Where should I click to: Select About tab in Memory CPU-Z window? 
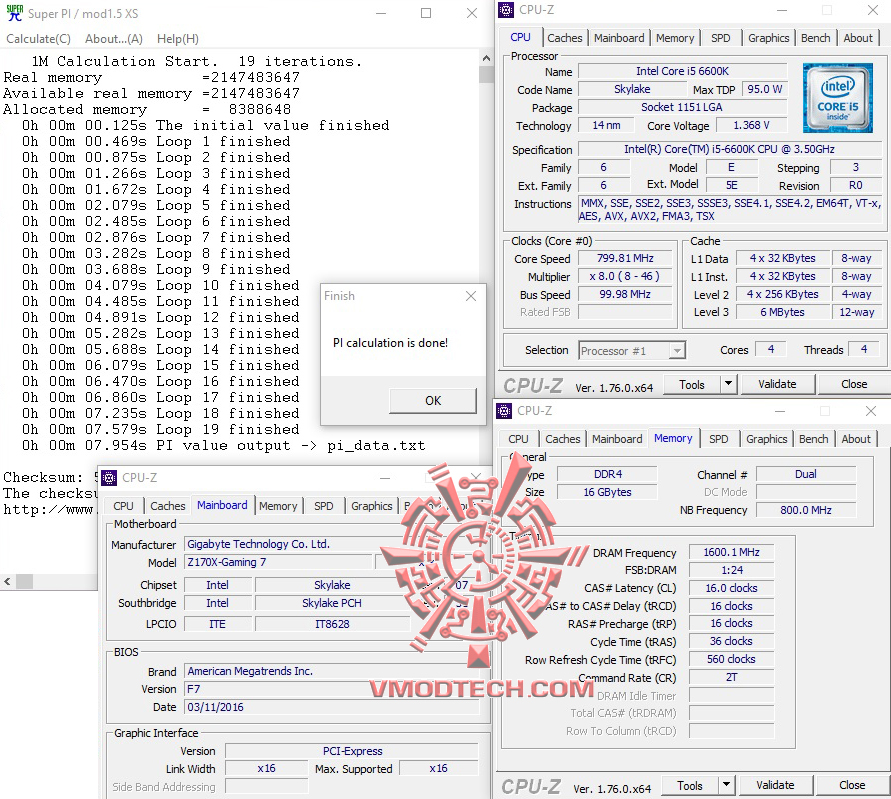pyautogui.click(x=856, y=439)
